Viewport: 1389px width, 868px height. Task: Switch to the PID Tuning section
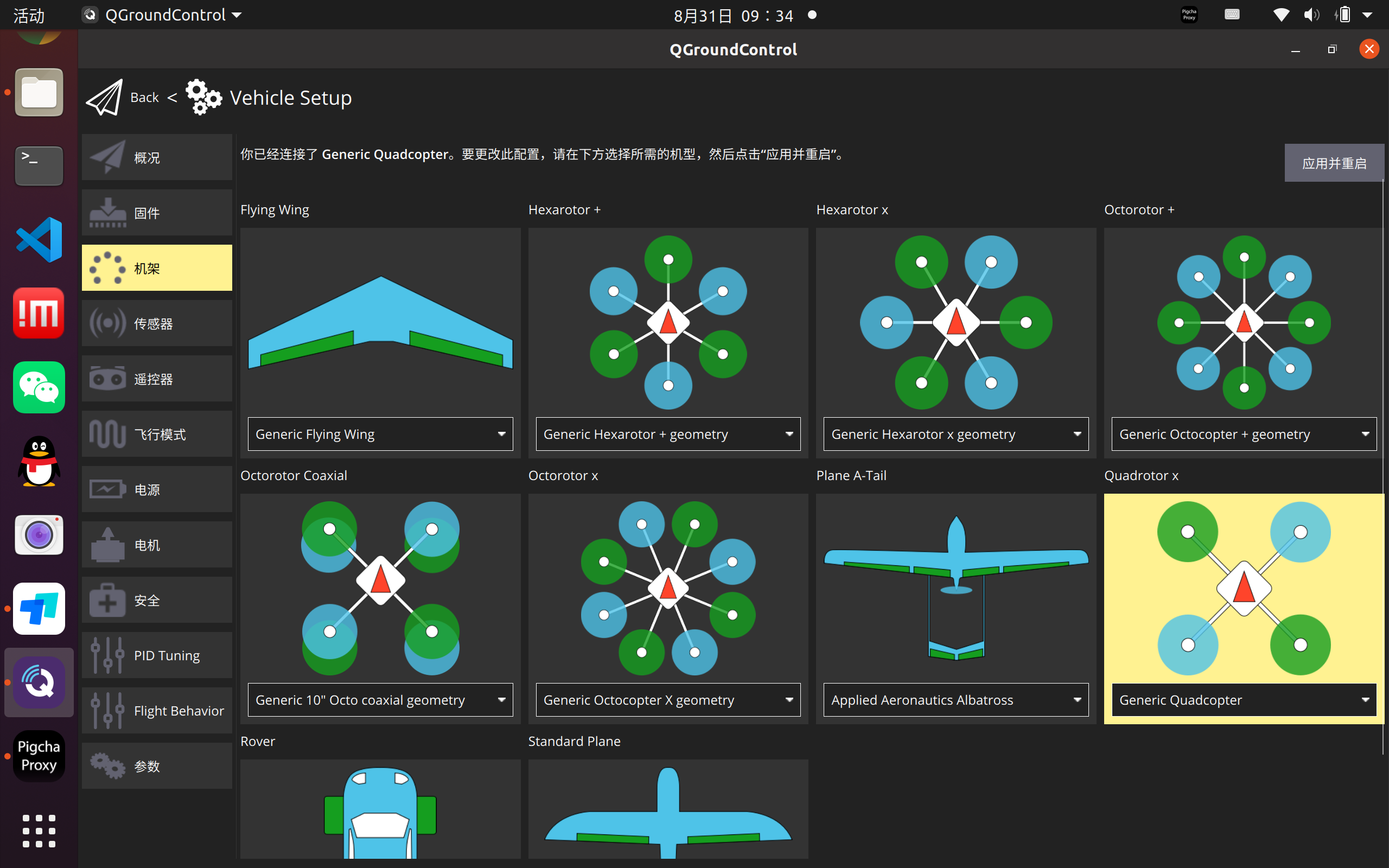pos(157,655)
